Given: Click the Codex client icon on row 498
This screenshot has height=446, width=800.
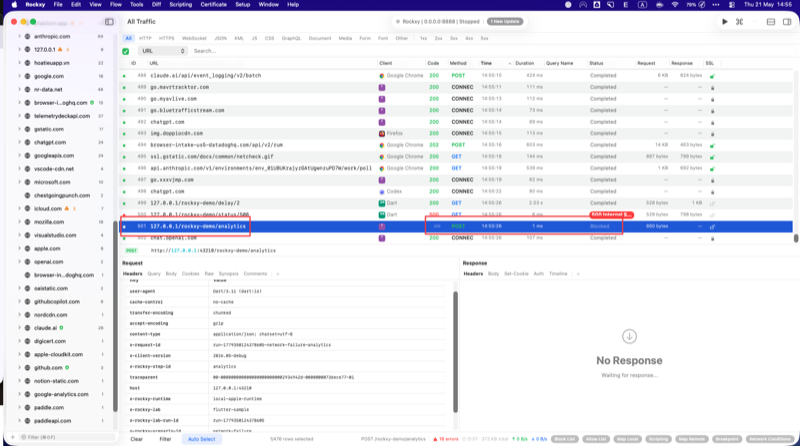Looking at the screenshot, I should tap(382, 192).
